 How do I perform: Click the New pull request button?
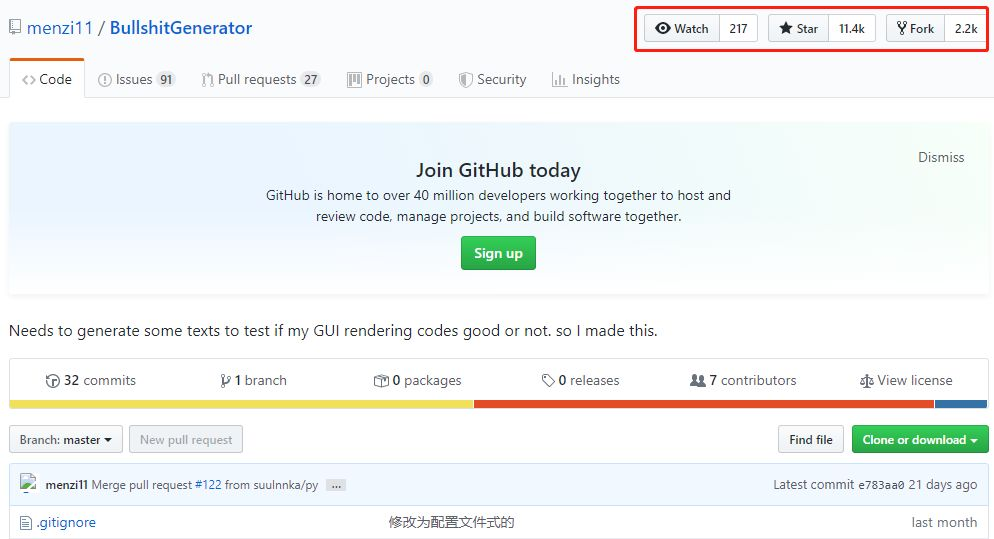186,439
